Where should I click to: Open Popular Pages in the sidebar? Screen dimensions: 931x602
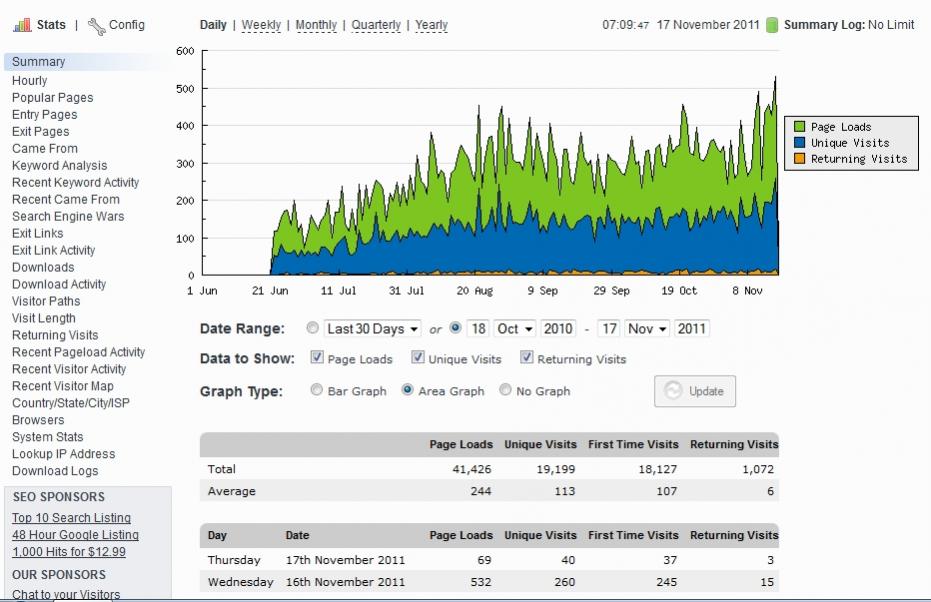(x=52, y=98)
